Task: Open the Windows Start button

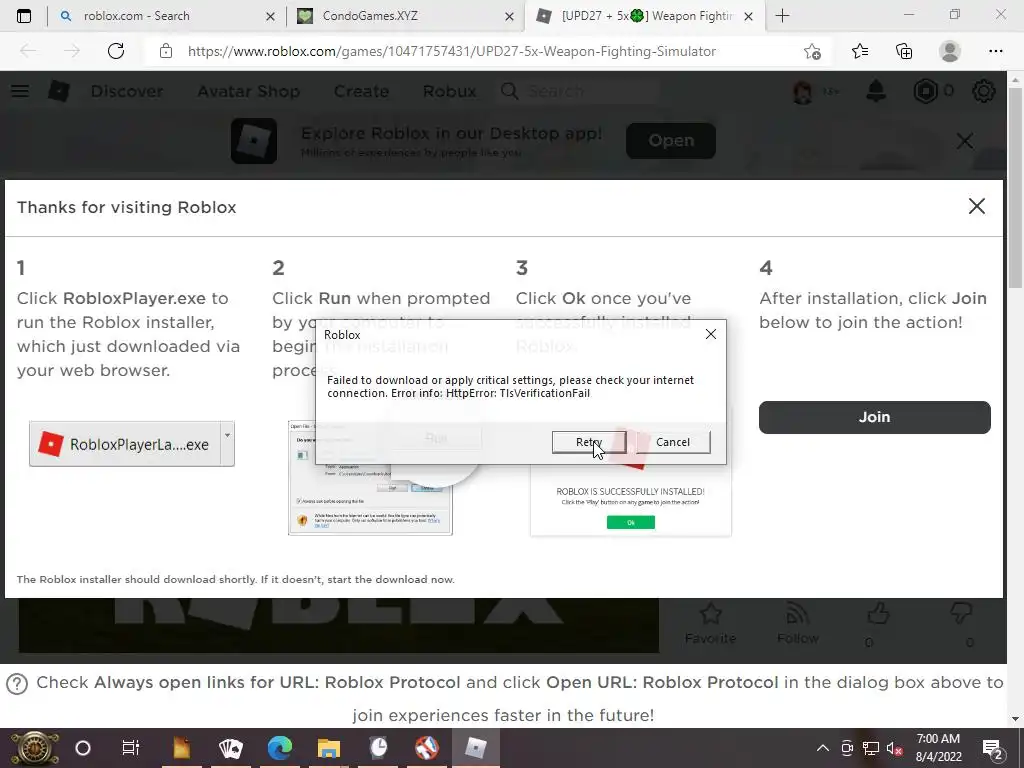Action: point(33,748)
